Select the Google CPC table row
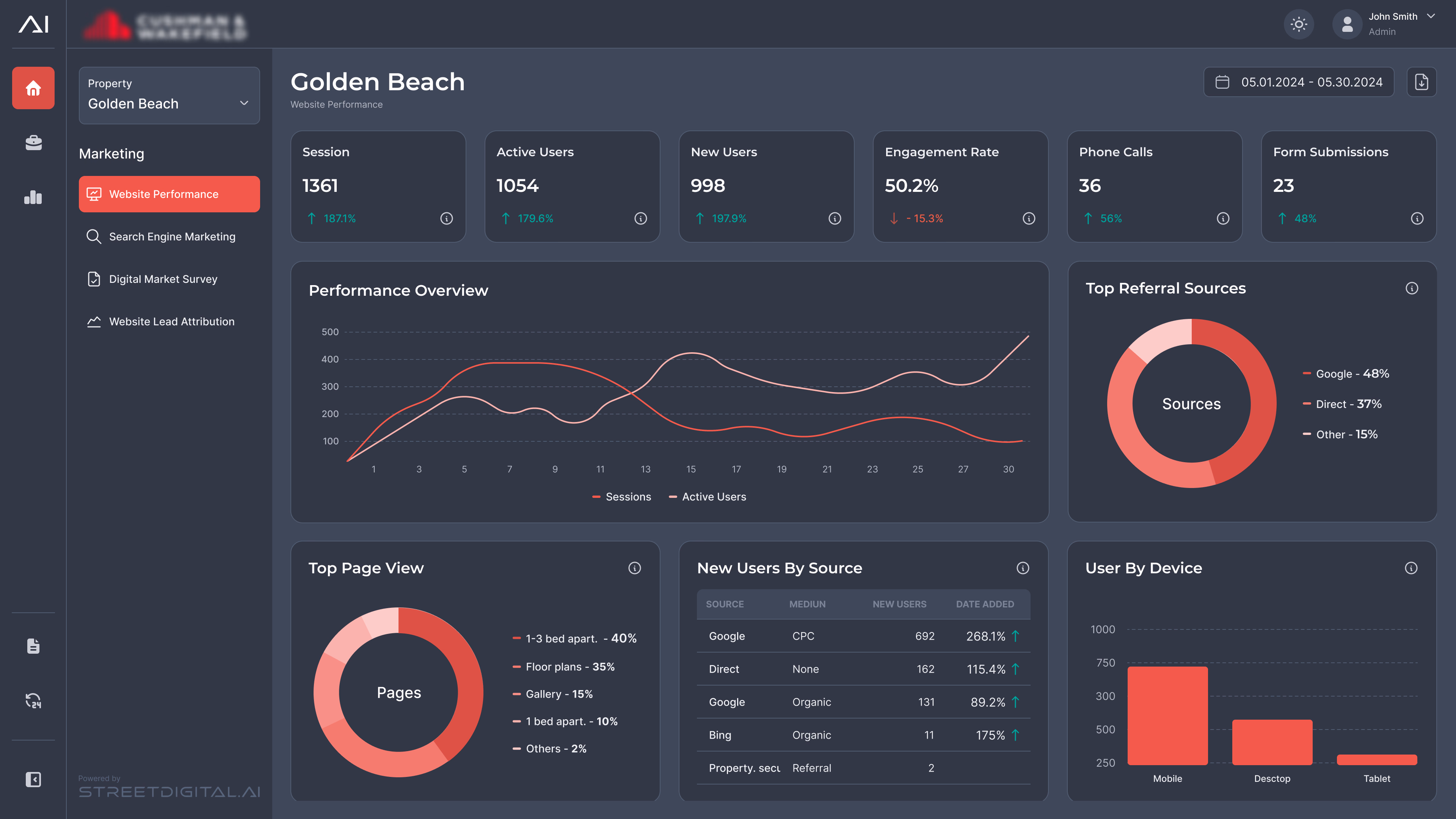1456x819 pixels. tap(864, 636)
